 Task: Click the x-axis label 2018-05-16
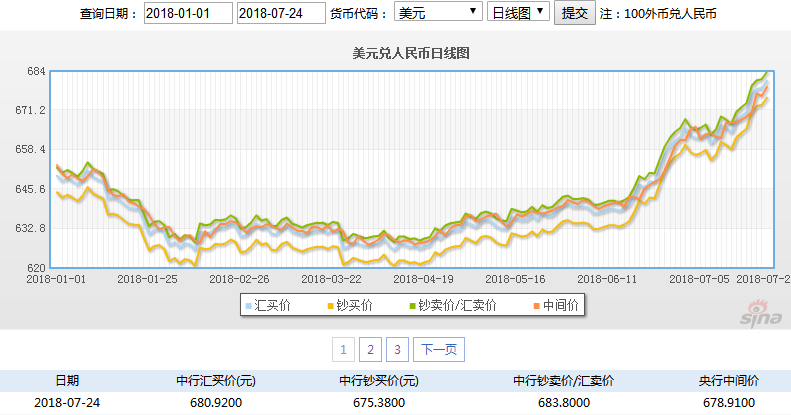(515, 279)
